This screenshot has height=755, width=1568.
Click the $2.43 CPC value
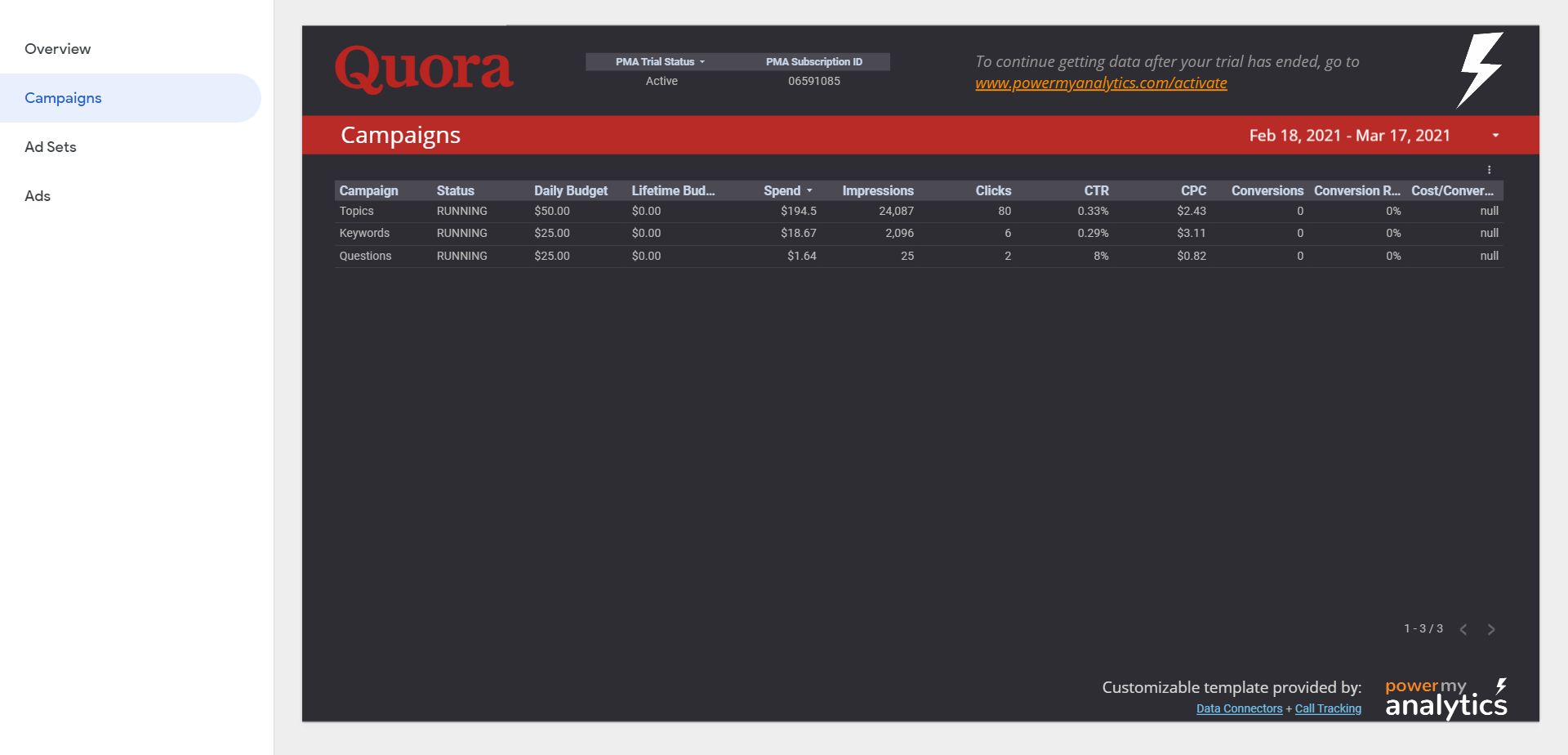click(1192, 211)
